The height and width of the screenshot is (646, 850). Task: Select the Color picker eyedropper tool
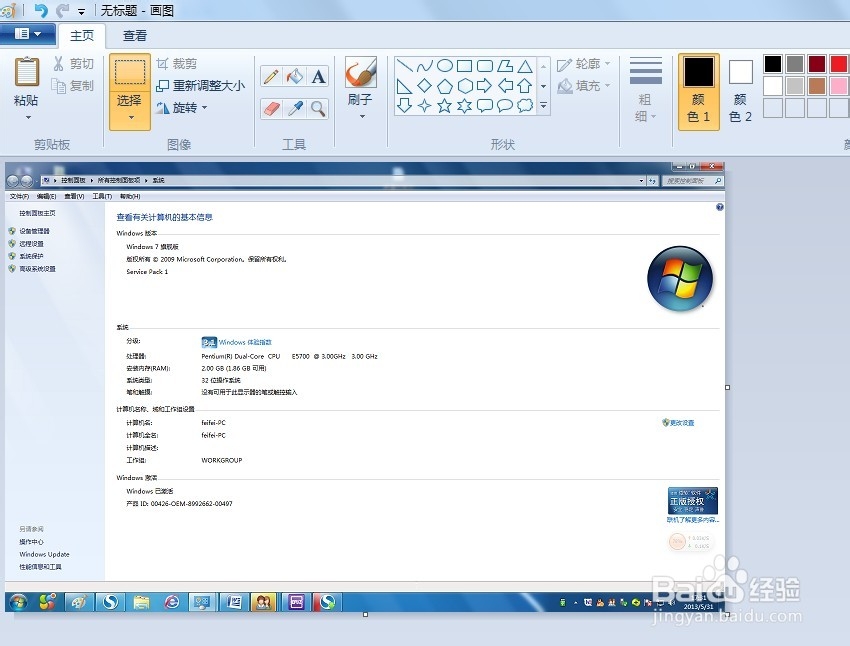[x=295, y=109]
